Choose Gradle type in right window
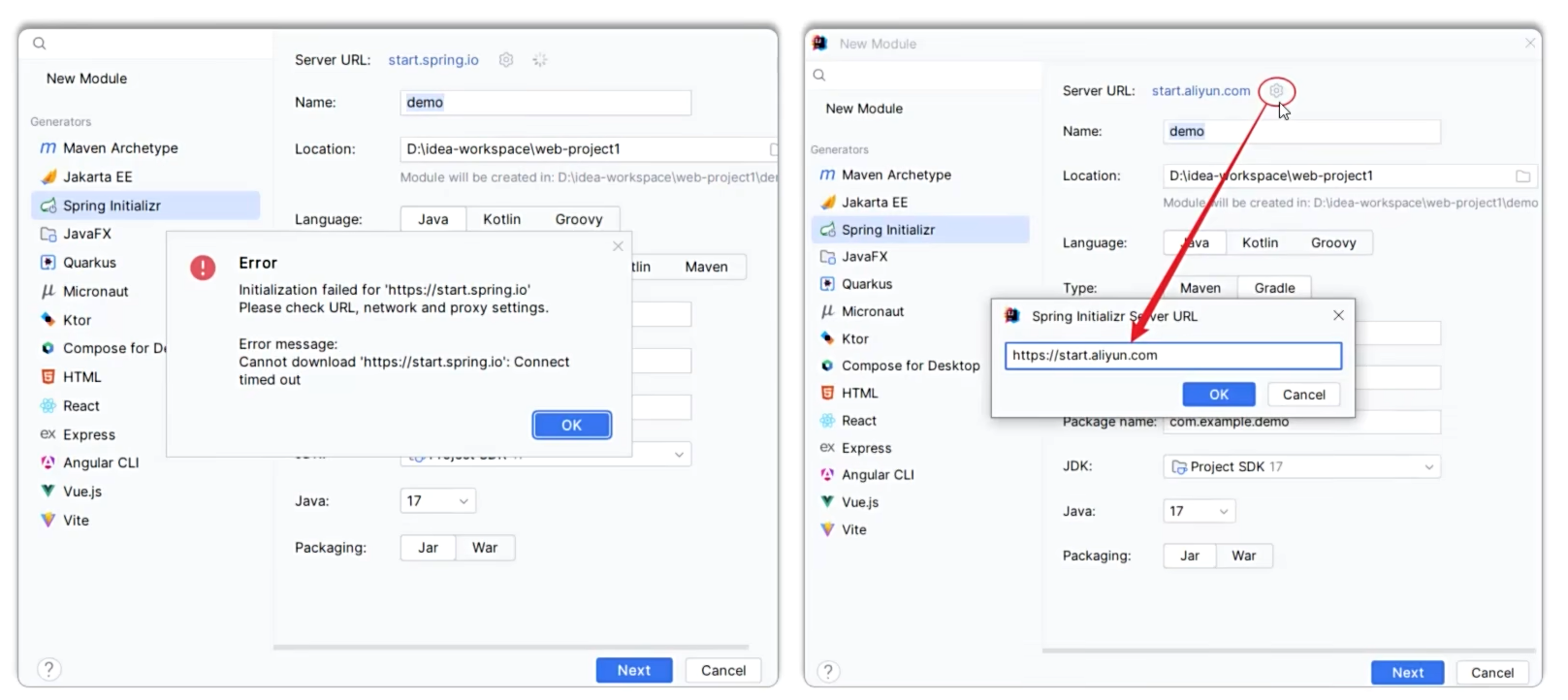 coord(1274,288)
